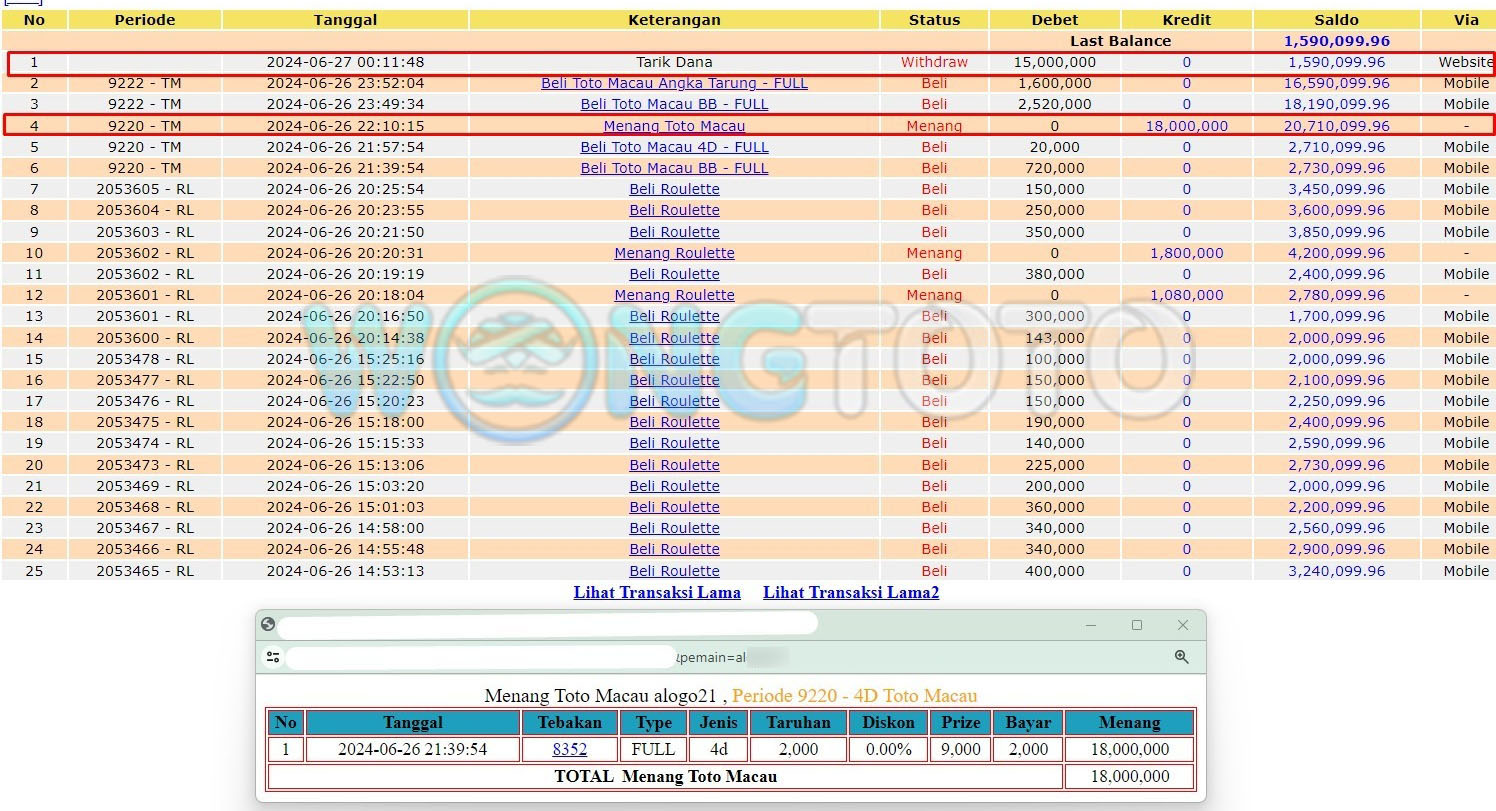
Task: Open Beli Toto Macau 4D - FULL link
Action: pyautogui.click(x=674, y=147)
